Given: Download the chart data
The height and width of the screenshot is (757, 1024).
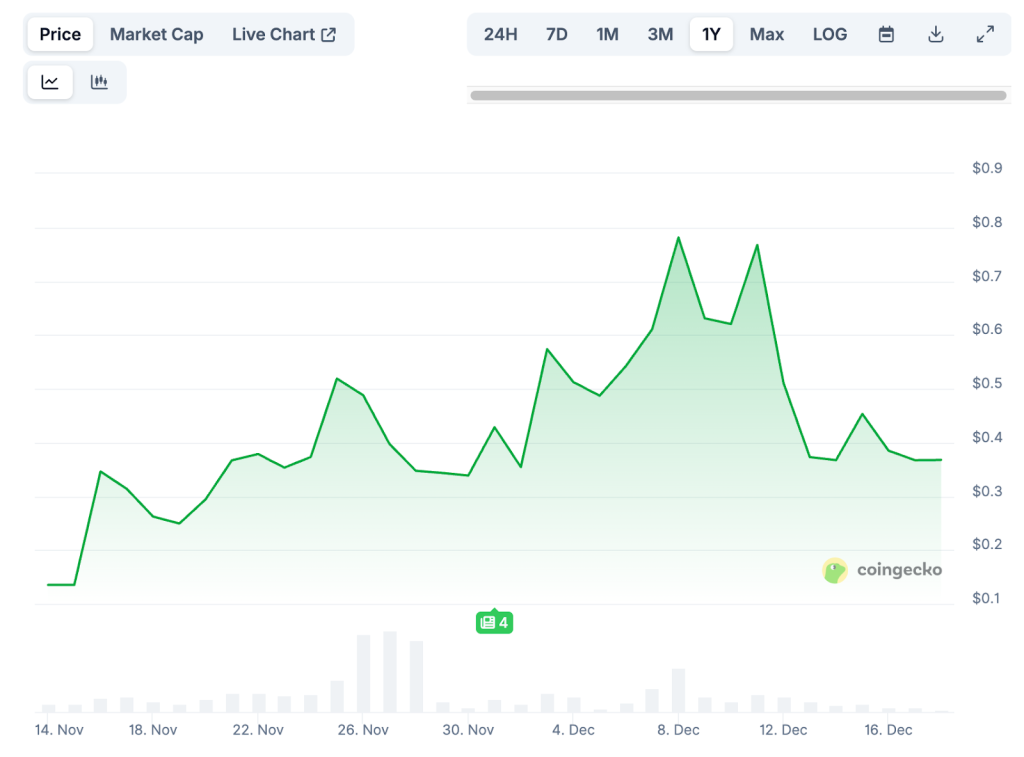Looking at the screenshot, I should pyautogui.click(x=936, y=34).
